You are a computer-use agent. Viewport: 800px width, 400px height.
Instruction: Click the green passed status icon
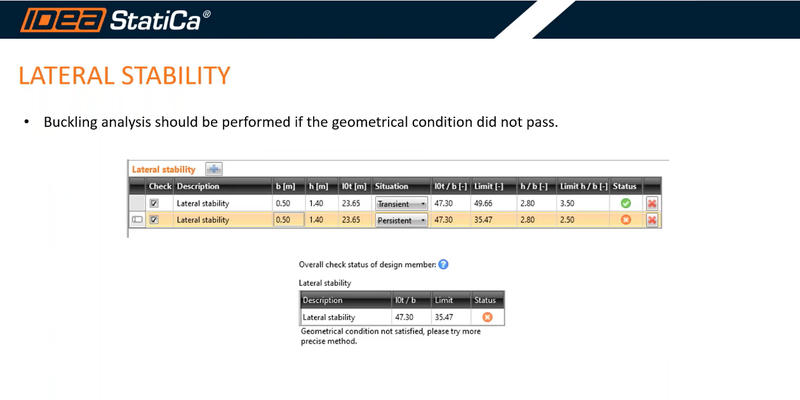(x=626, y=203)
